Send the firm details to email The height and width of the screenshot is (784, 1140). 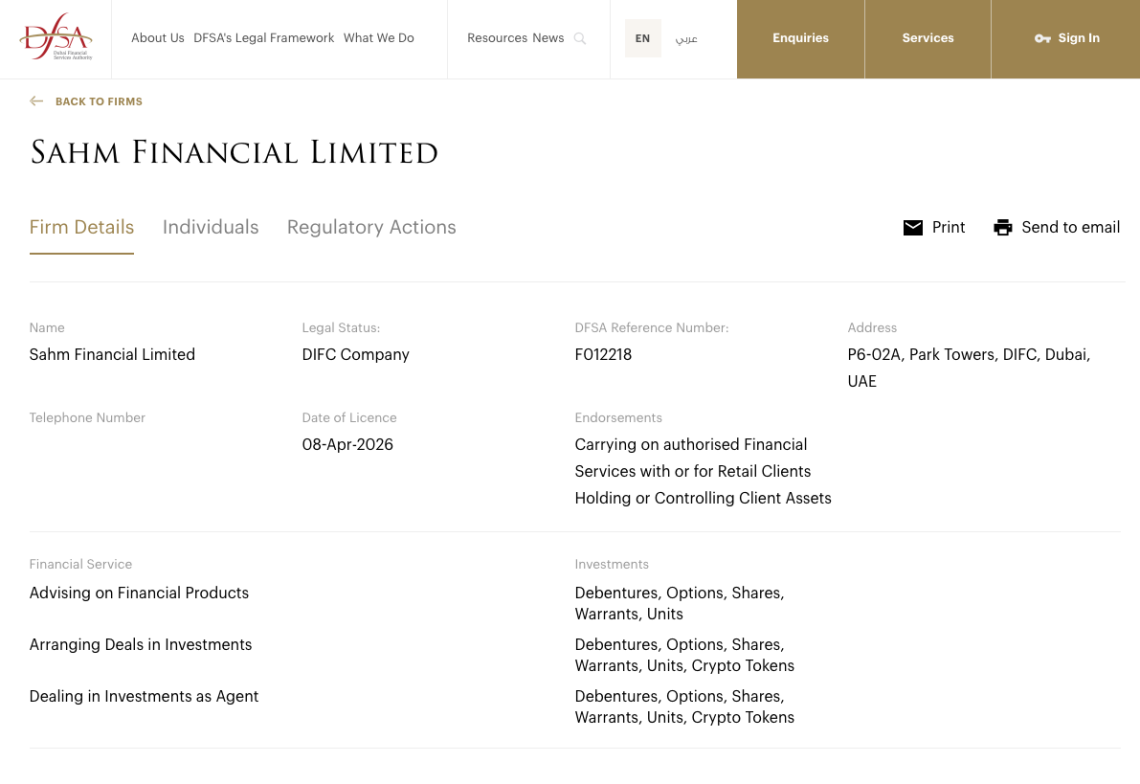pyautogui.click(x=1070, y=227)
